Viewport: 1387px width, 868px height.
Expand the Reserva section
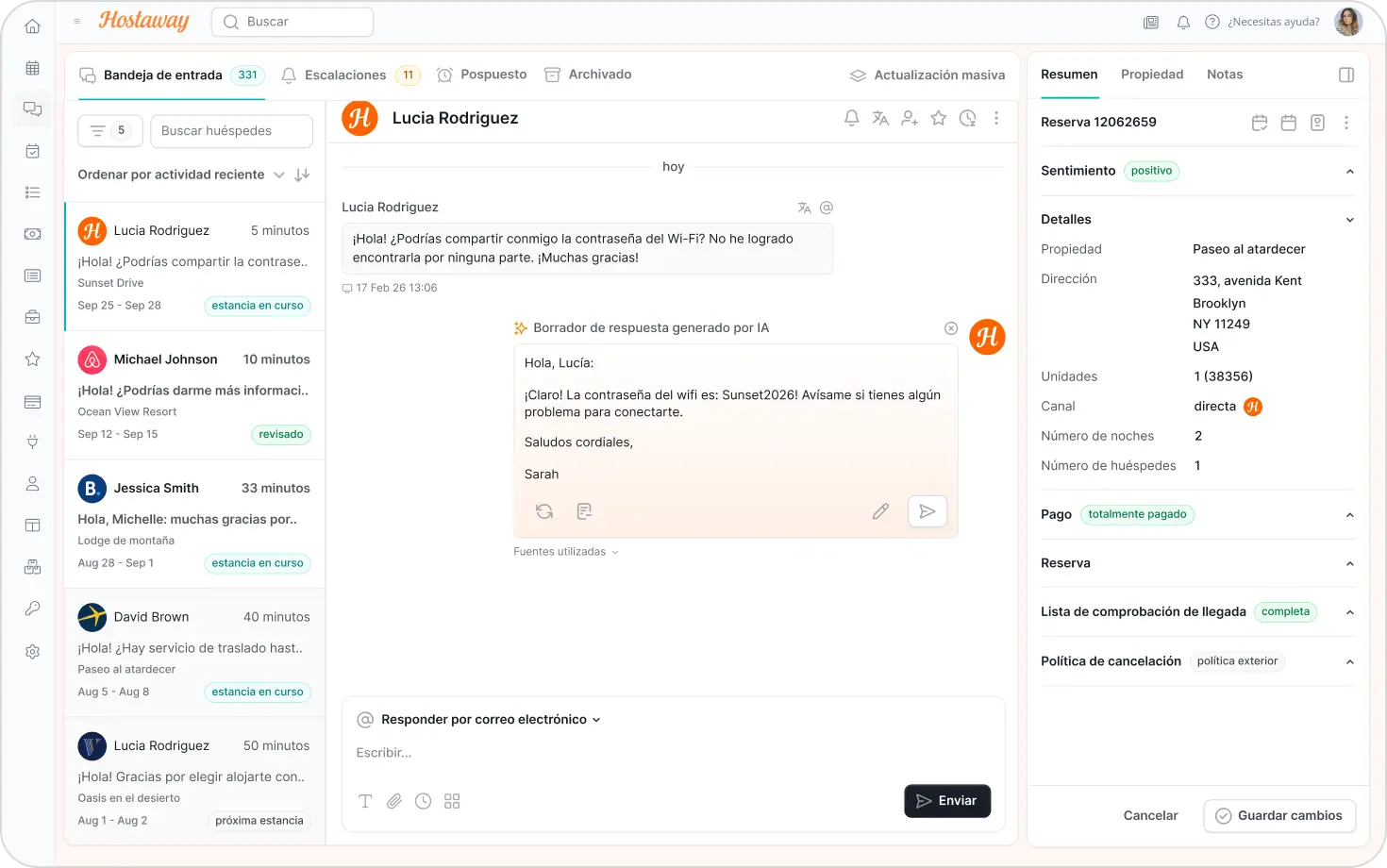click(1350, 564)
